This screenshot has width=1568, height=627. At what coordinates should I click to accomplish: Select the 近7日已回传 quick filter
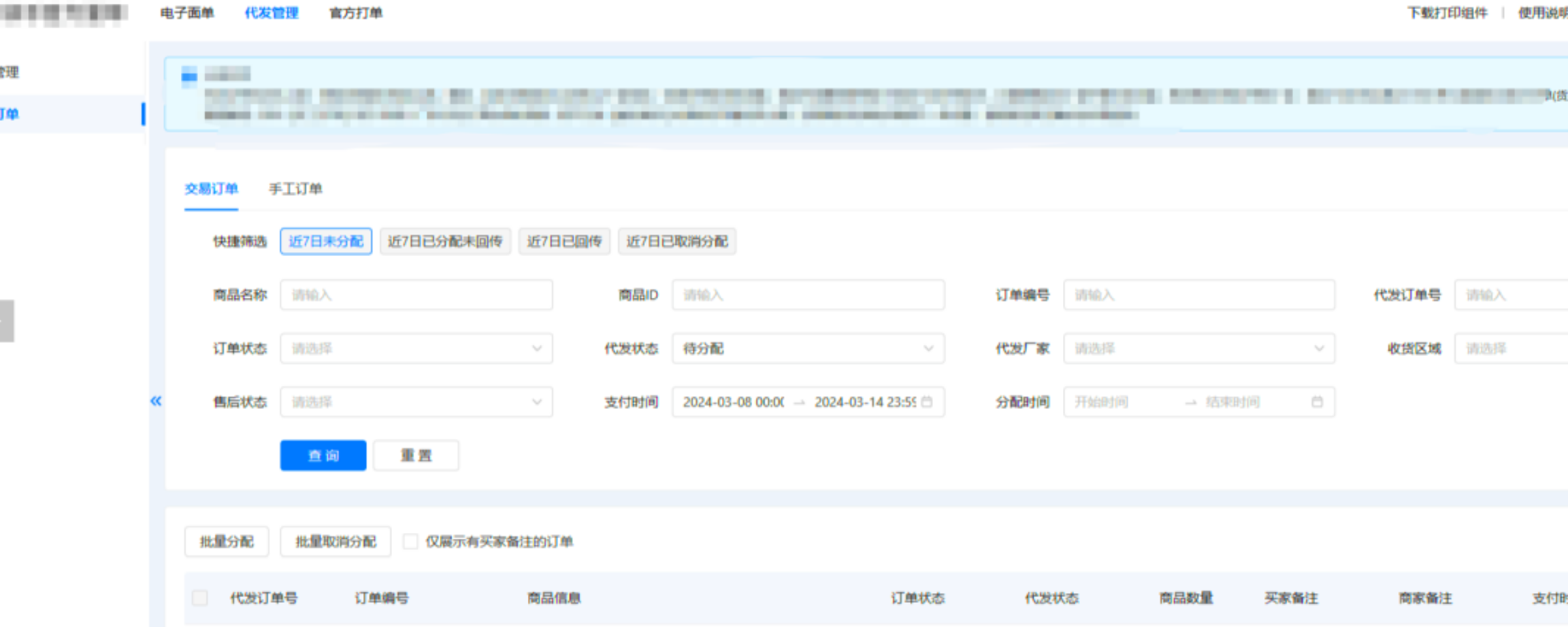pyautogui.click(x=564, y=242)
